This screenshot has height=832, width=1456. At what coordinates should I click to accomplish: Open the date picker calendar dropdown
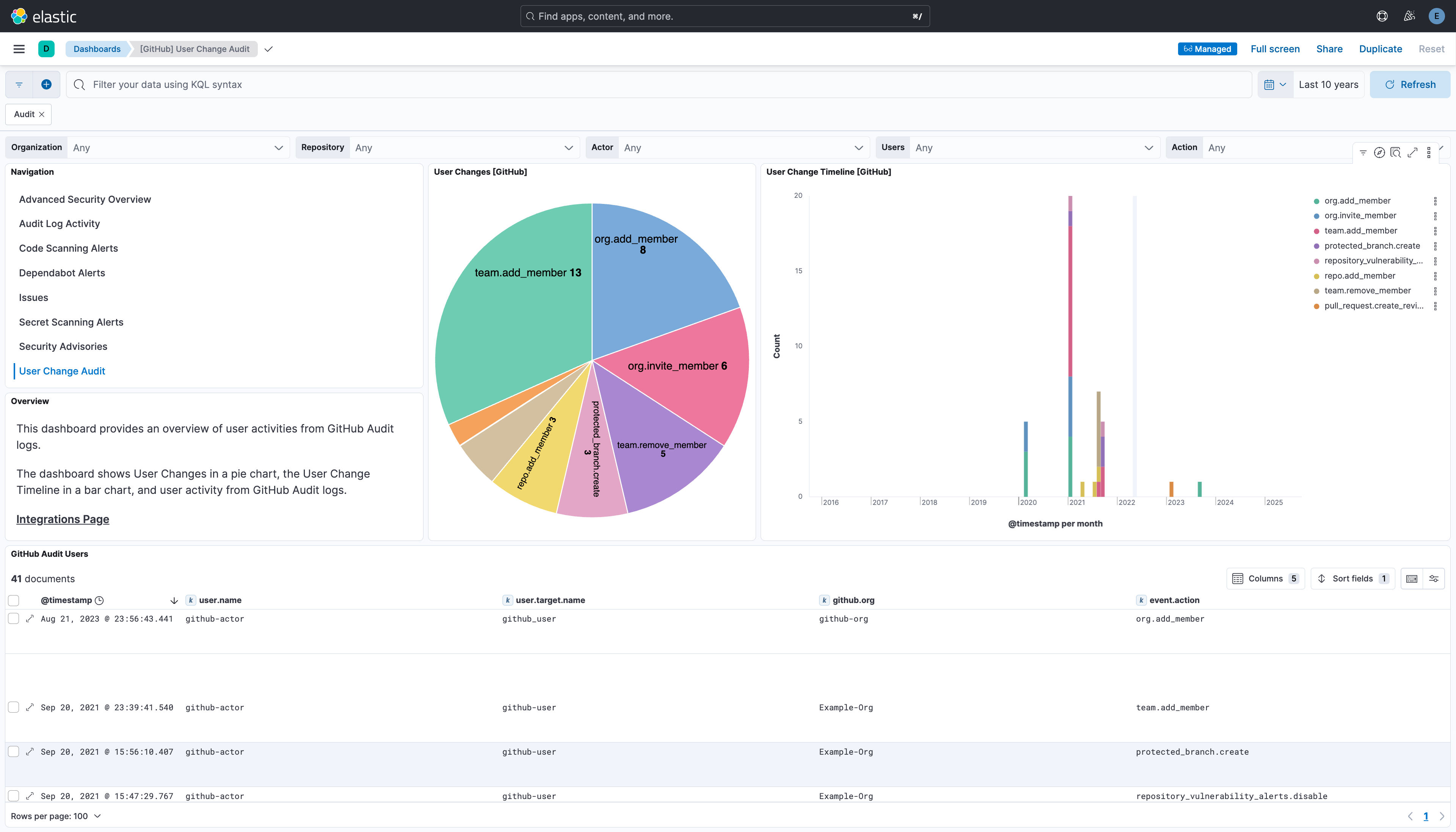(x=1275, y=84)
